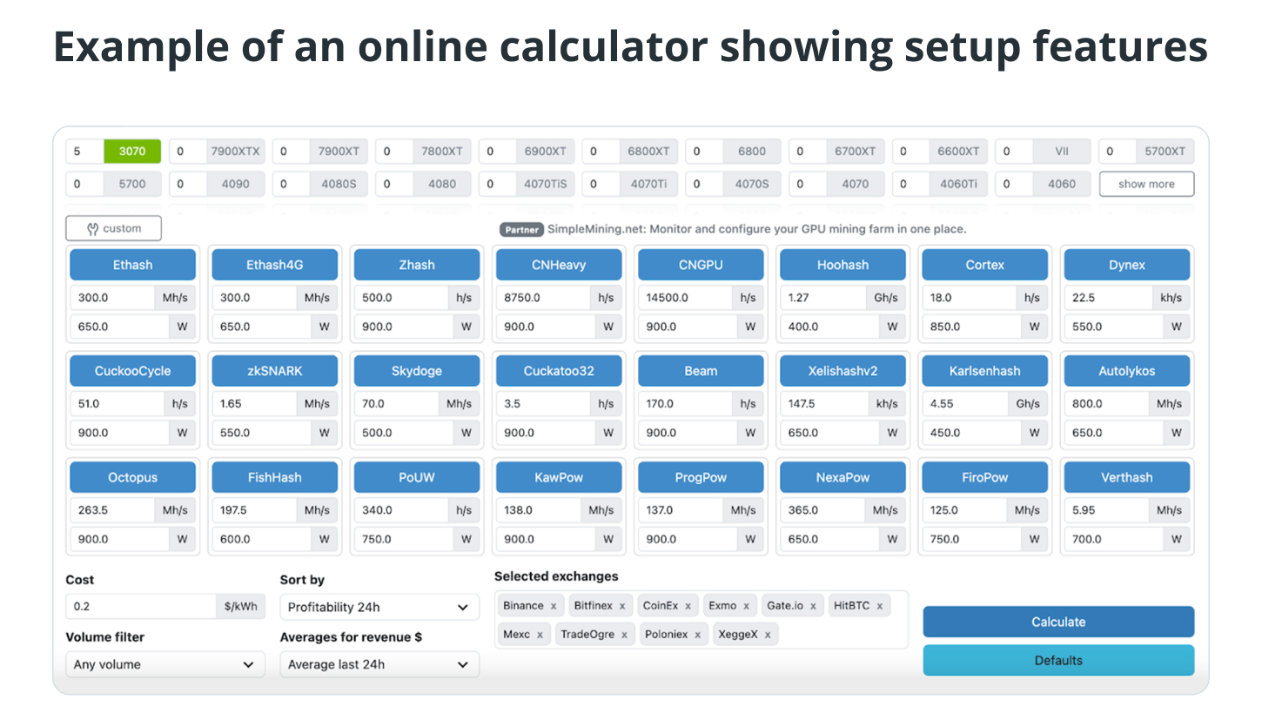
Task: Remove TradeOgre exchange tag
Action: coord(624,634)
